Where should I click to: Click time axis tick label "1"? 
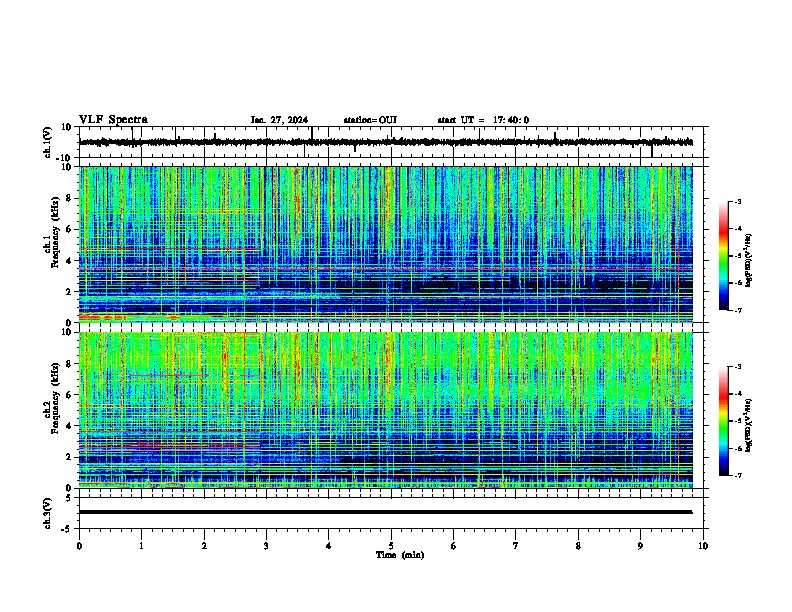tap(141, 546)
